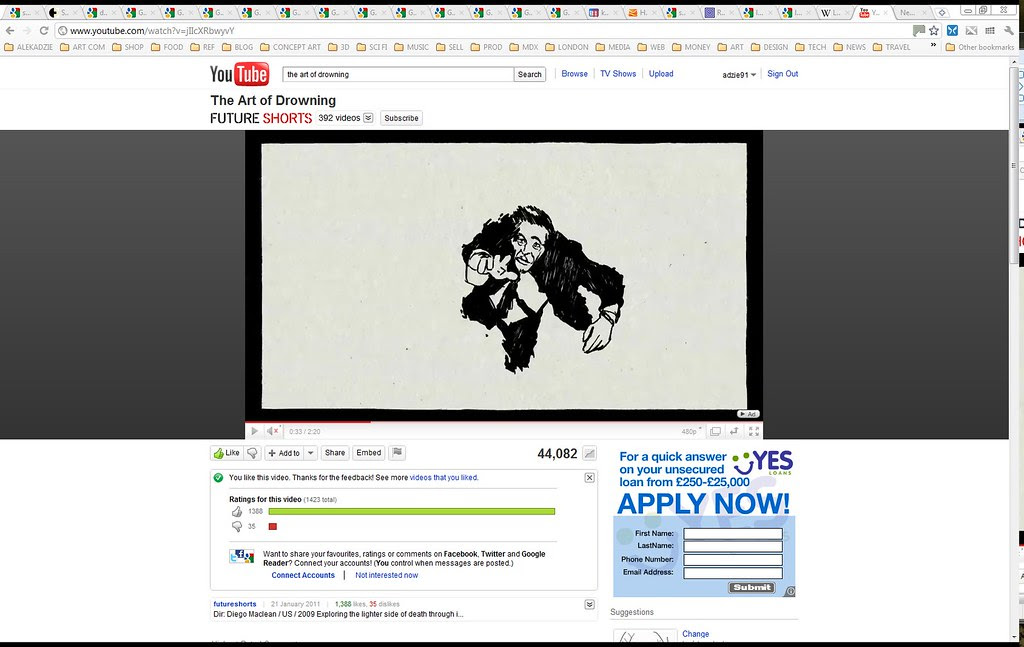This screenshot has width=1024, height=647.
Task: Click the Ad label on the video
Action: click(x=748, y=414)
